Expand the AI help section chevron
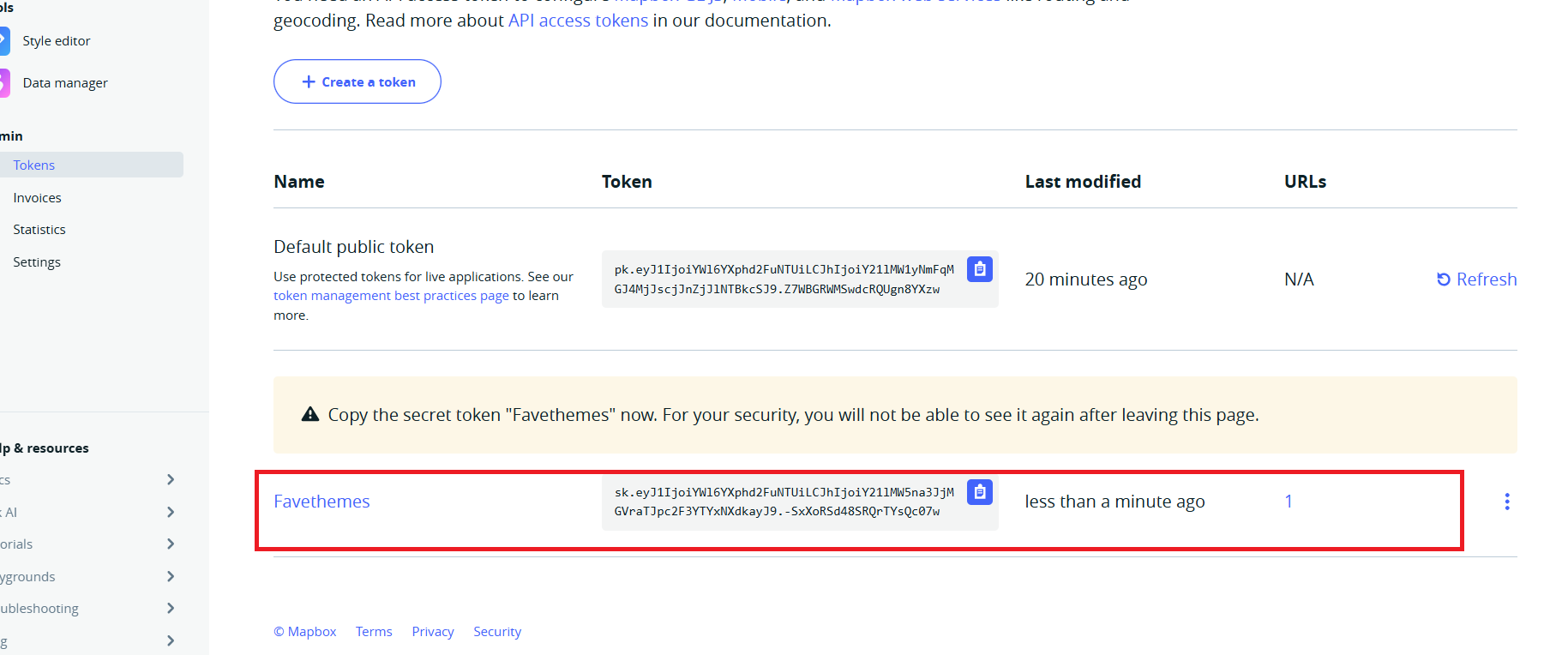Image resolution: width=1568 pixels, height=655 pixels. [x=171, y=512]
